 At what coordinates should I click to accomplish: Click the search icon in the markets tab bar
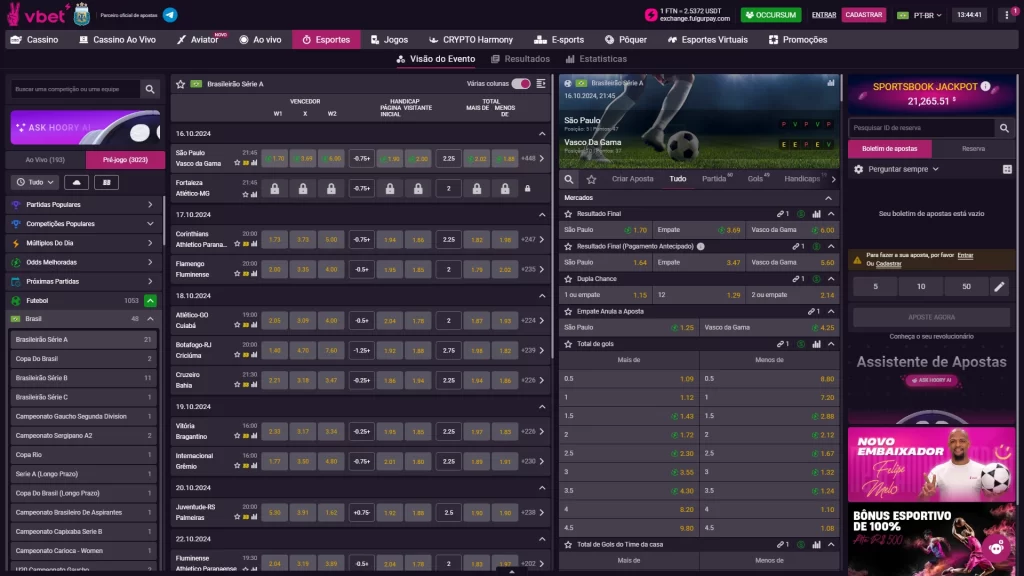tap(569, 179)
